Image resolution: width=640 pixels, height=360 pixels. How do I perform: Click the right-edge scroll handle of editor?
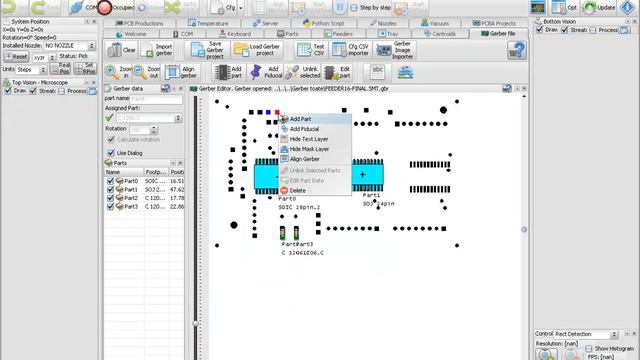pyautogui.click(x=524, y=229)
